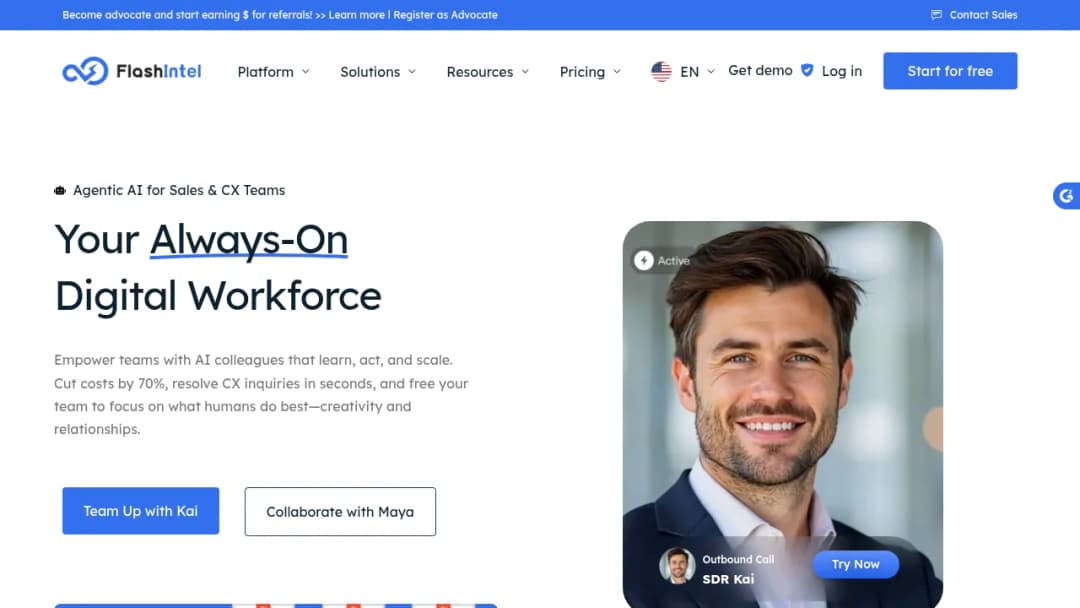Open the Platform nav menu
Image resolution: width=1080 pixels, height=608 pixels.
click(x=273, y=72)
